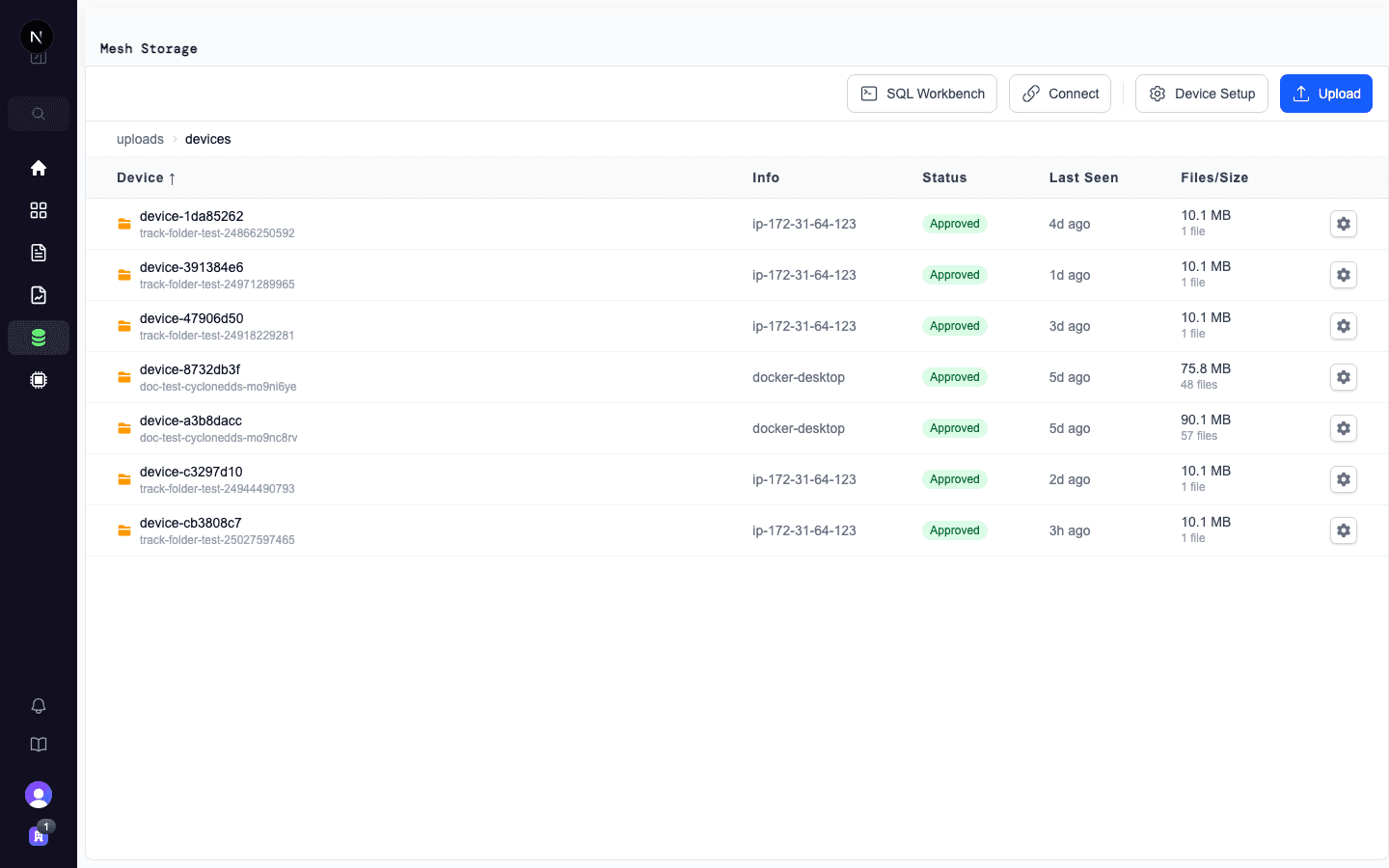Click docker-desktop info for device-a3b8dacc
1389x868 pixels.
[x=799, y=428]
